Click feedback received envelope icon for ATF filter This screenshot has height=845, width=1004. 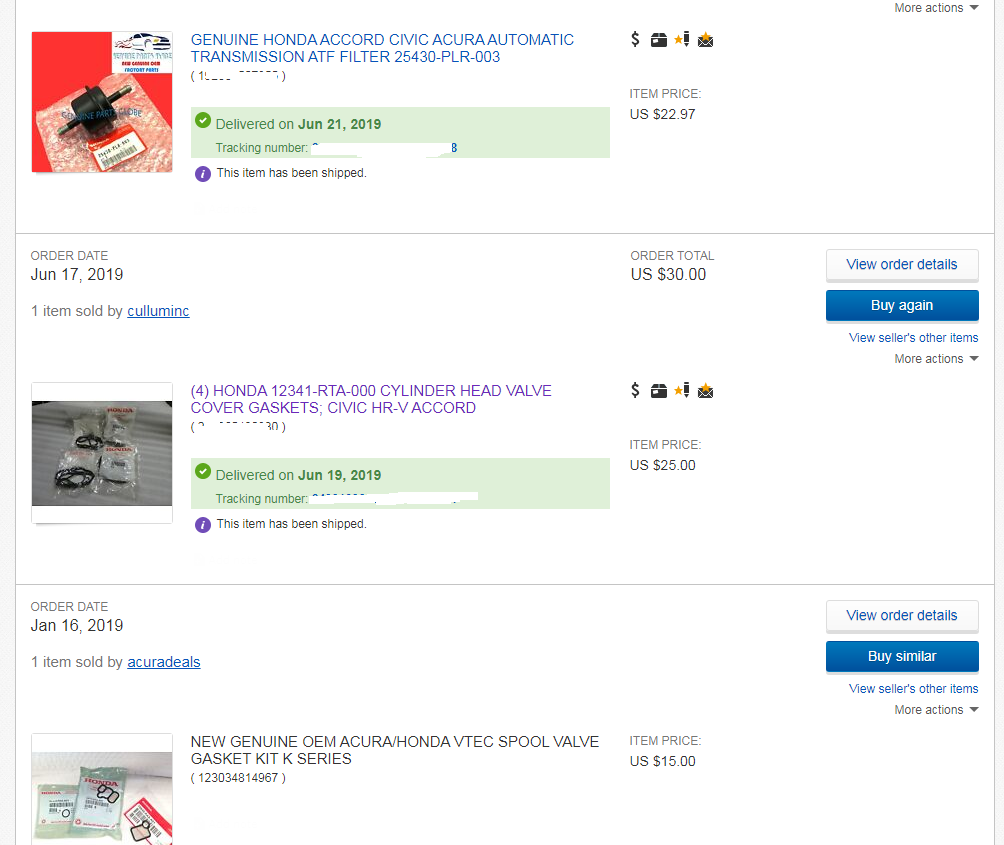pos(705,40)
